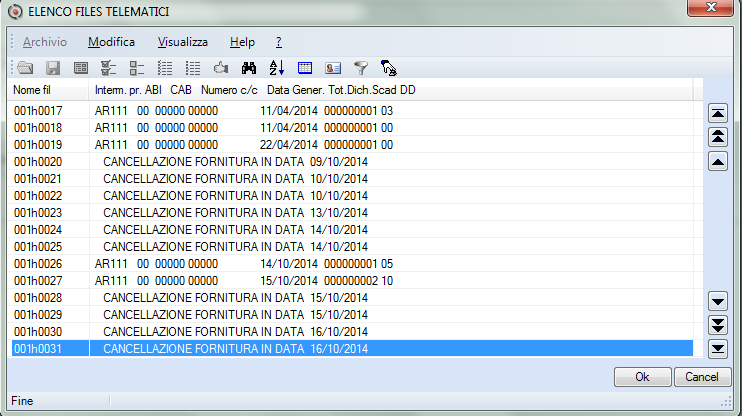The width and height of the screenshot is (742, 416).
Task: Select row 001h0028
Action: point(352,298)
